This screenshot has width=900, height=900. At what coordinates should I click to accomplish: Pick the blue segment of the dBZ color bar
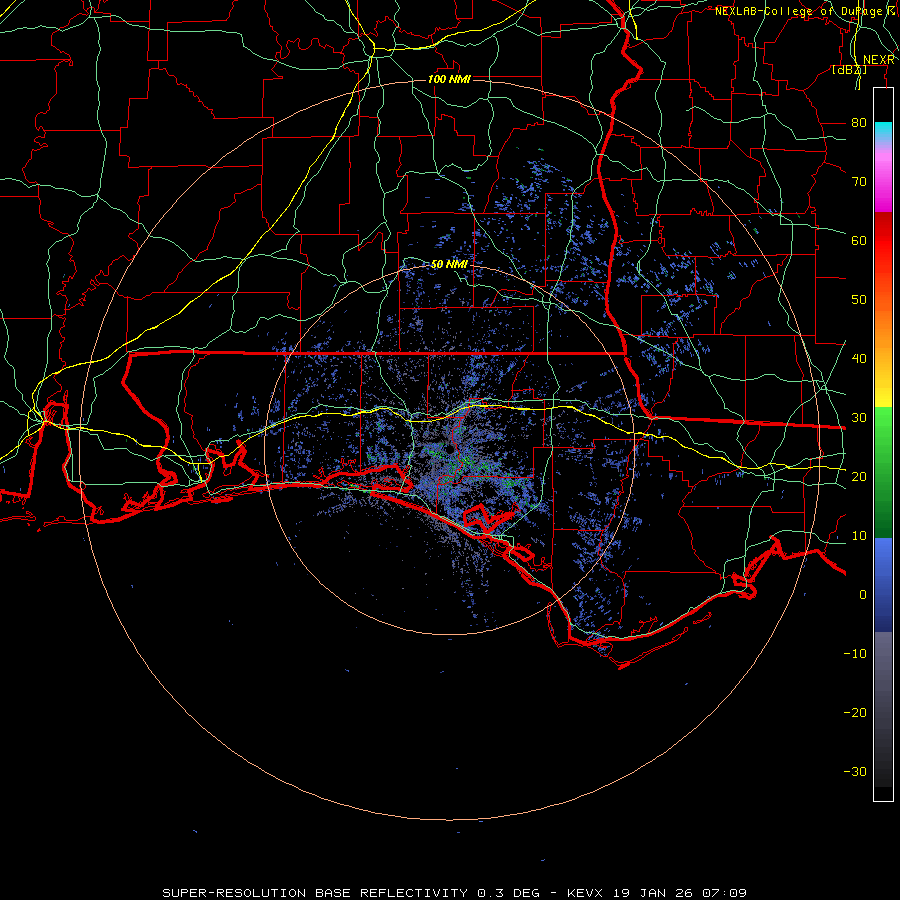[883, 585]
